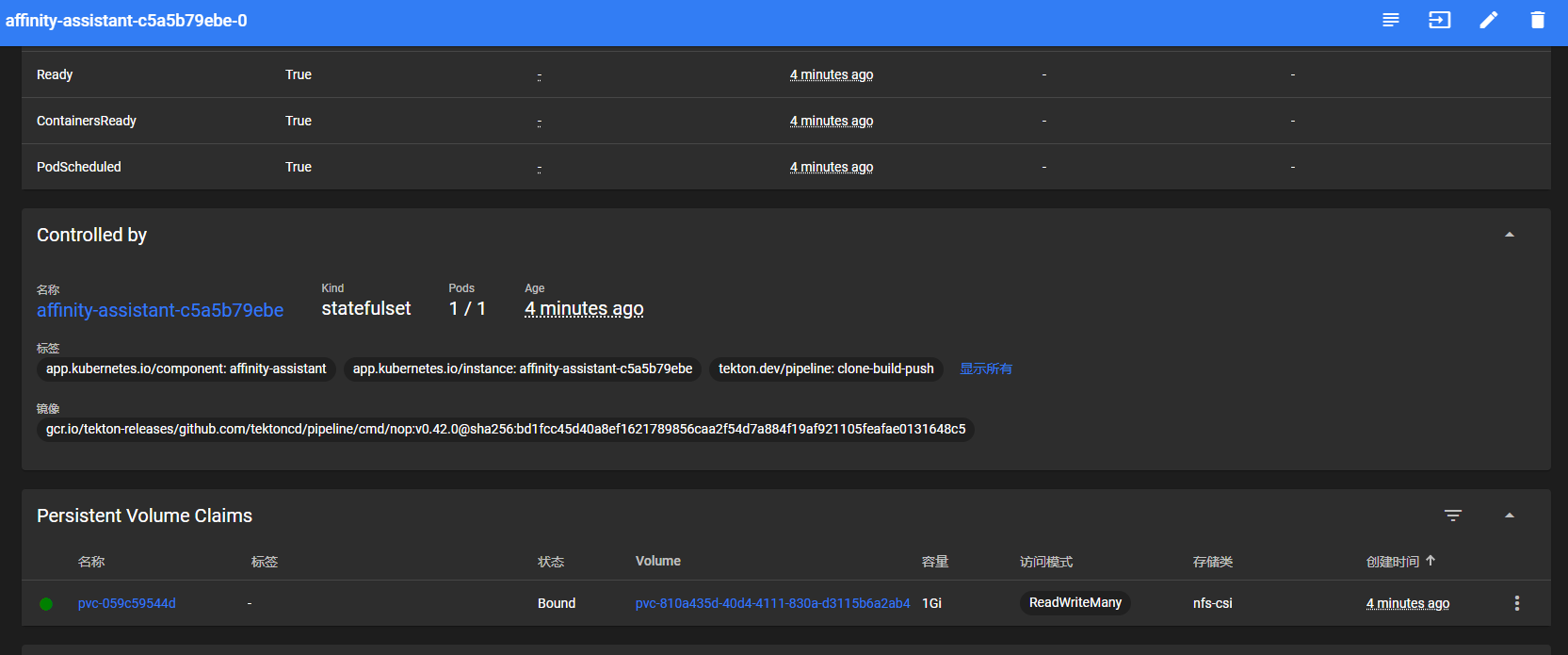
Task: Click the 名称 column header in PVC table
Action: [91, 562]
